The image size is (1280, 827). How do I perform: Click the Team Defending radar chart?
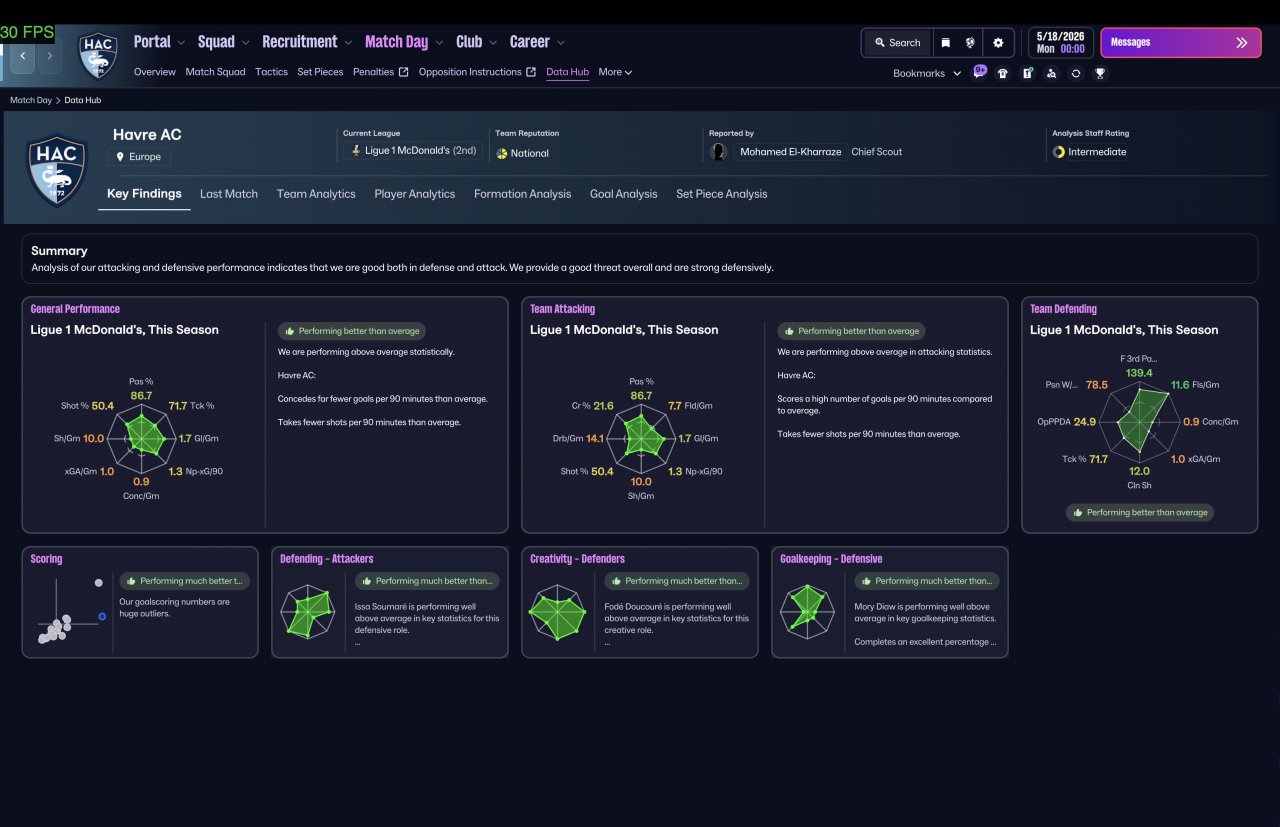(x=1140, y=421)
